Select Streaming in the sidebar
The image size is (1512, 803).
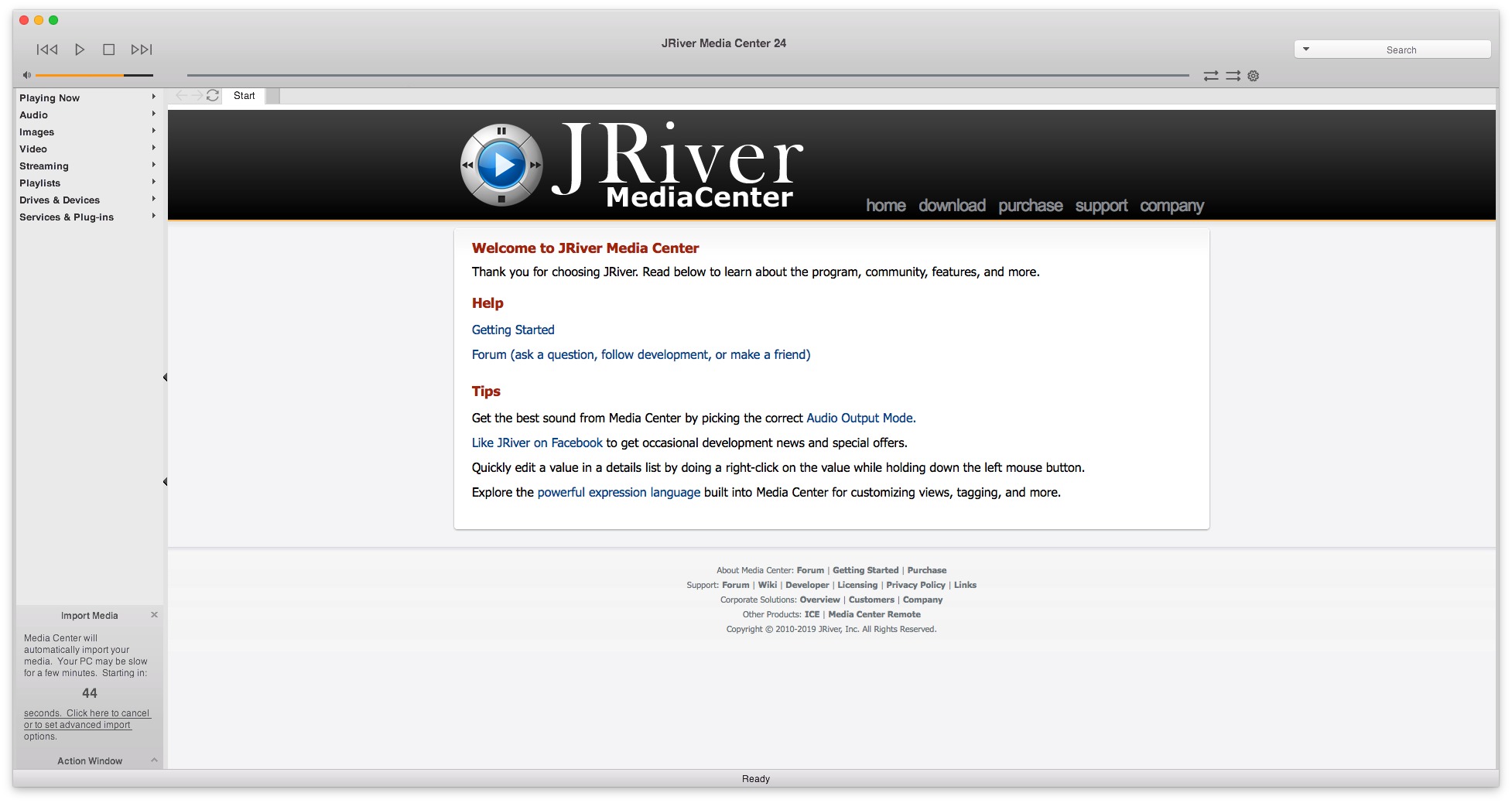44,166
